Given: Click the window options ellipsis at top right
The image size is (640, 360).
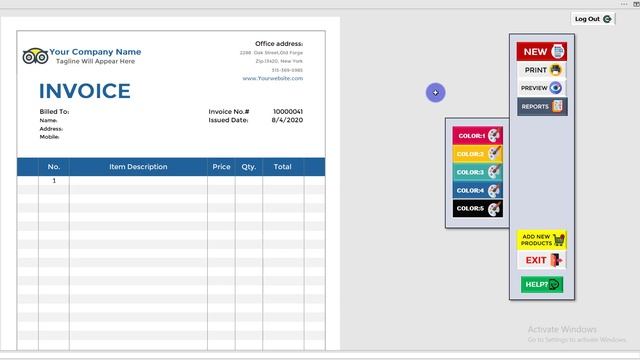Looking at the screenshot, I should click(624, 4).
